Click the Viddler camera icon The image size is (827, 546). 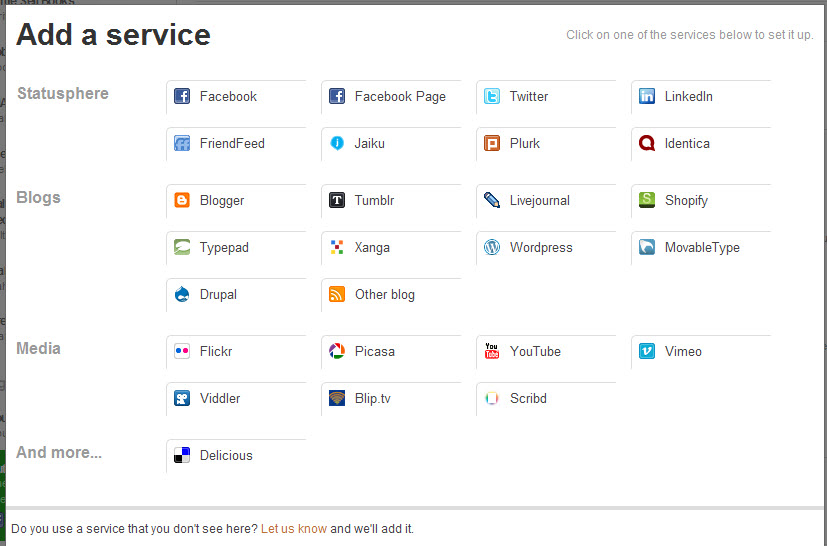click(x=182, y=398)
